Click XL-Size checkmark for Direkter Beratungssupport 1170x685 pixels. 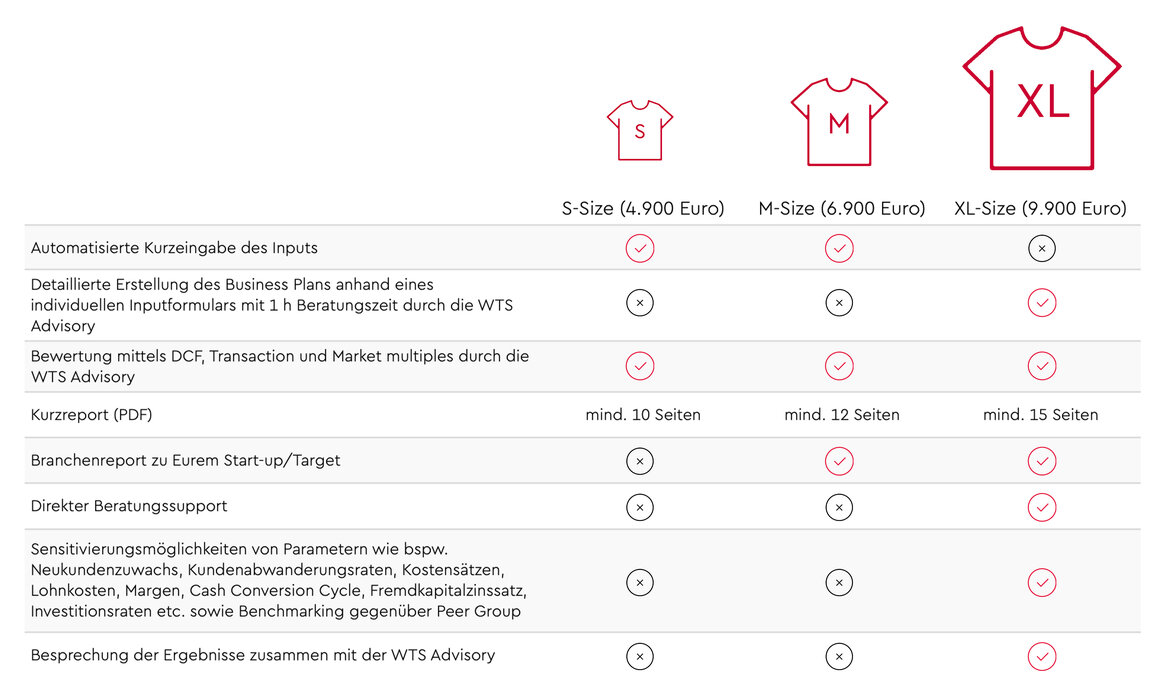click(x=1041, y=507)
